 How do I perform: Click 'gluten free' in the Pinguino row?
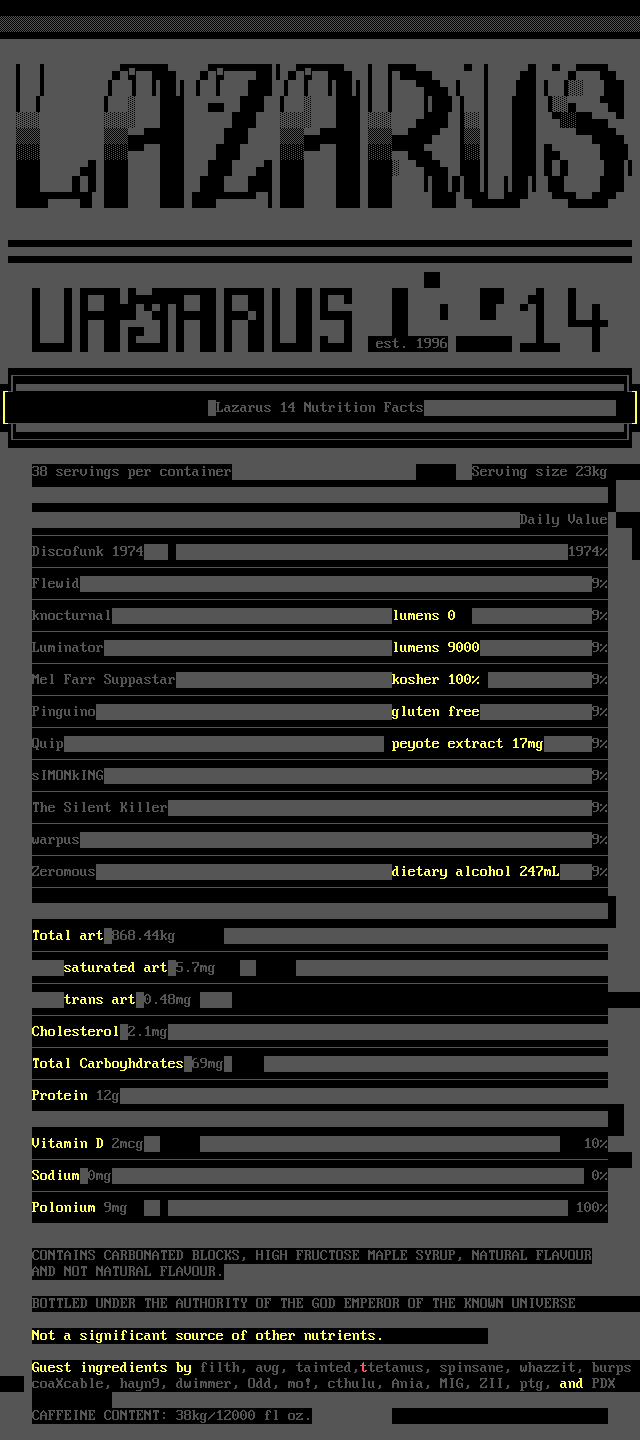point(436,711)
